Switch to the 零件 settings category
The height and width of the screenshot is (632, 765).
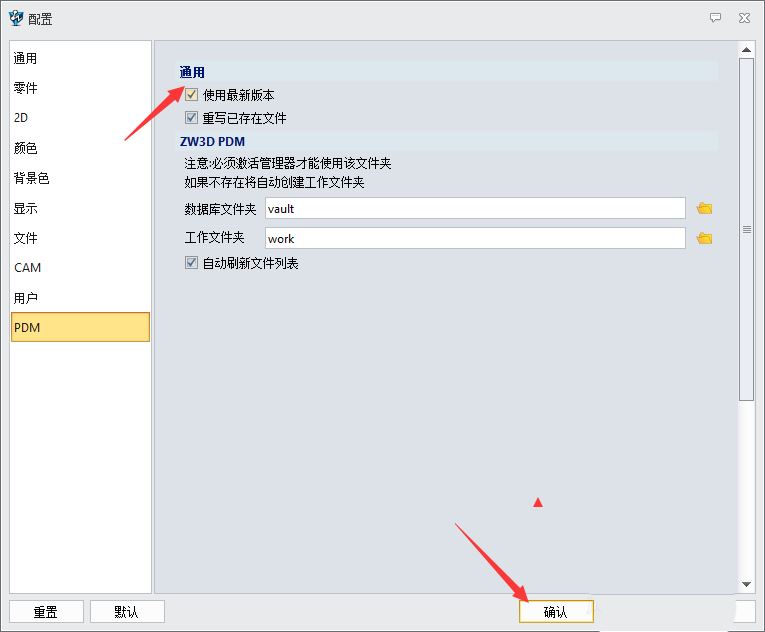click(26, 89)
